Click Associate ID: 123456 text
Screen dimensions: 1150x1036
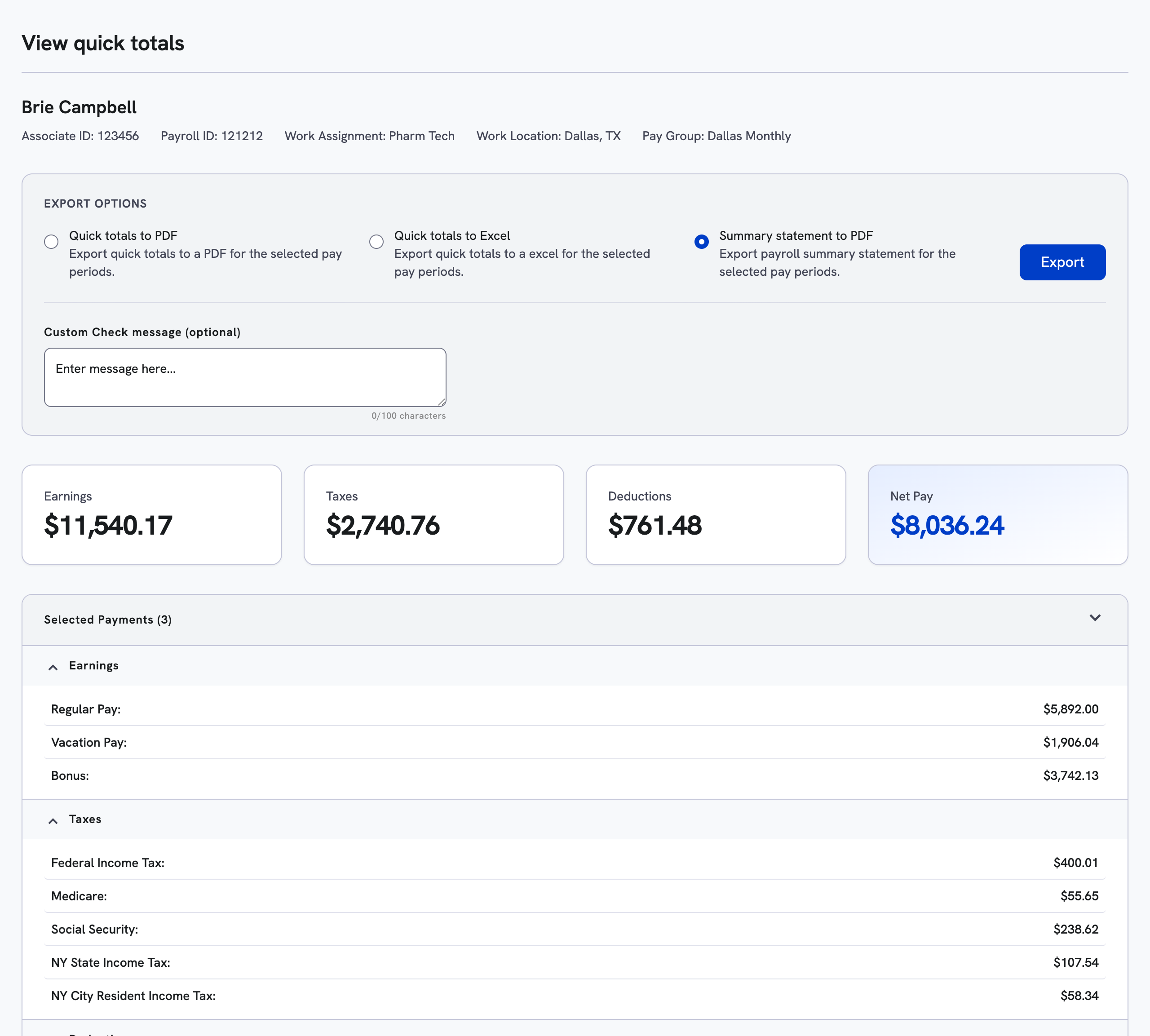click(x=80, y=136)
